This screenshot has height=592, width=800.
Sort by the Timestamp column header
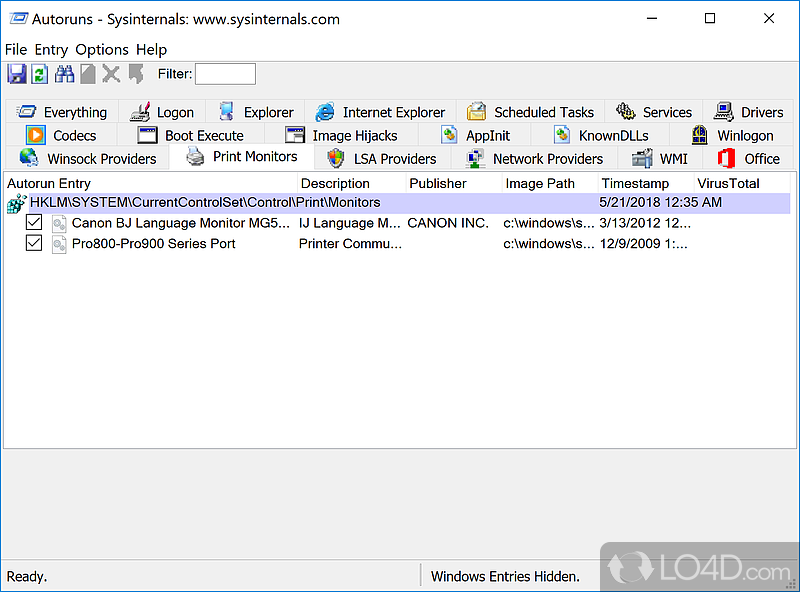coord(634,183)
